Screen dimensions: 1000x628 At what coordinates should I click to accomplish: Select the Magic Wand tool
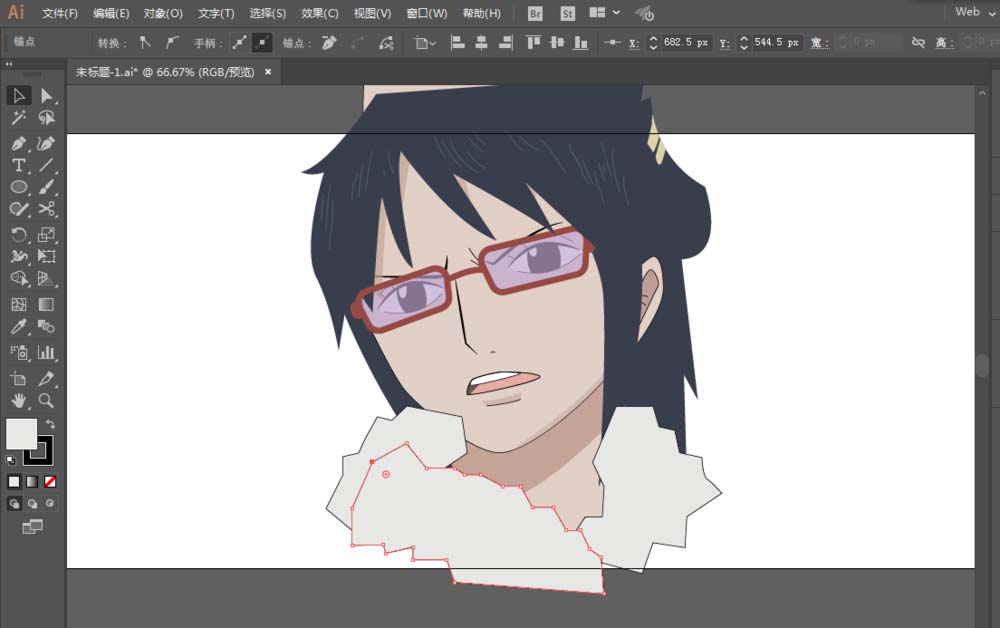click(x=19, y=118)
